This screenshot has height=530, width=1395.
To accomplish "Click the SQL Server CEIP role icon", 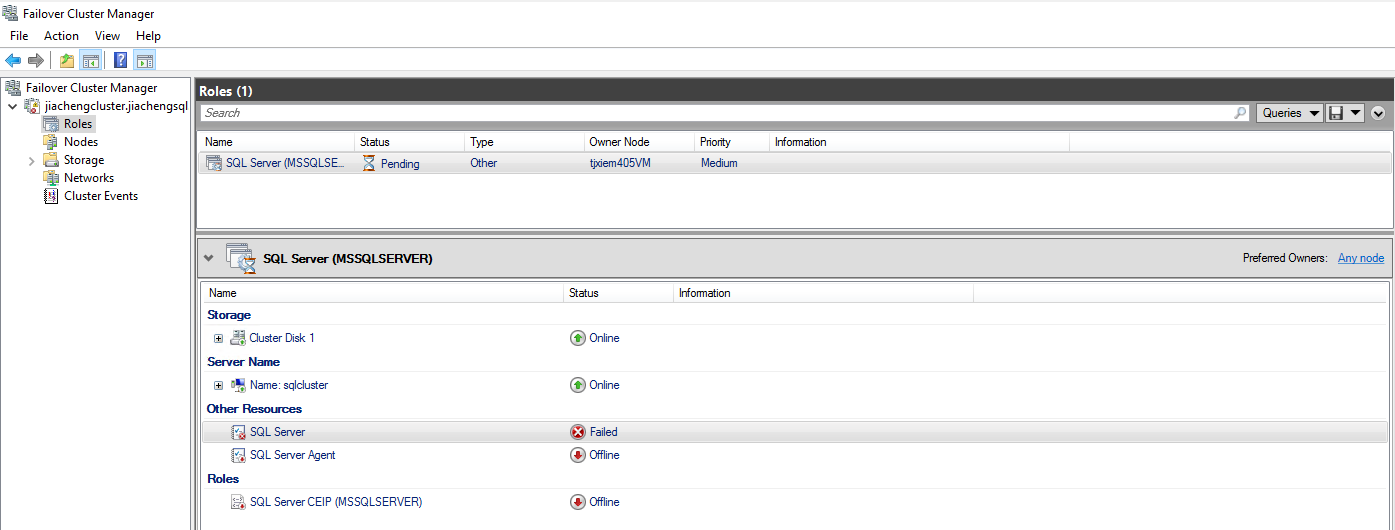I will 239,502.
